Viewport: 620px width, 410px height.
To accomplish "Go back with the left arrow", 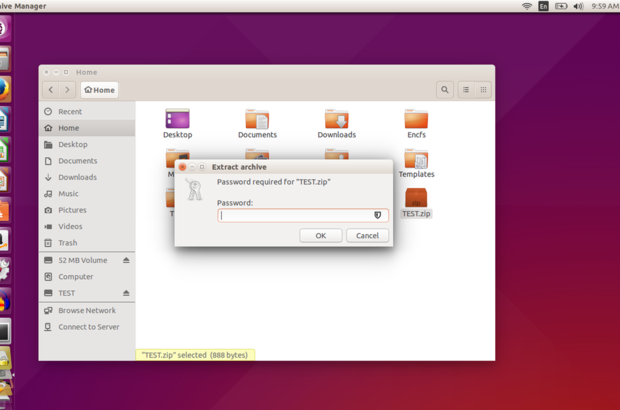I will pyautogui.click(x=51, y=90).
